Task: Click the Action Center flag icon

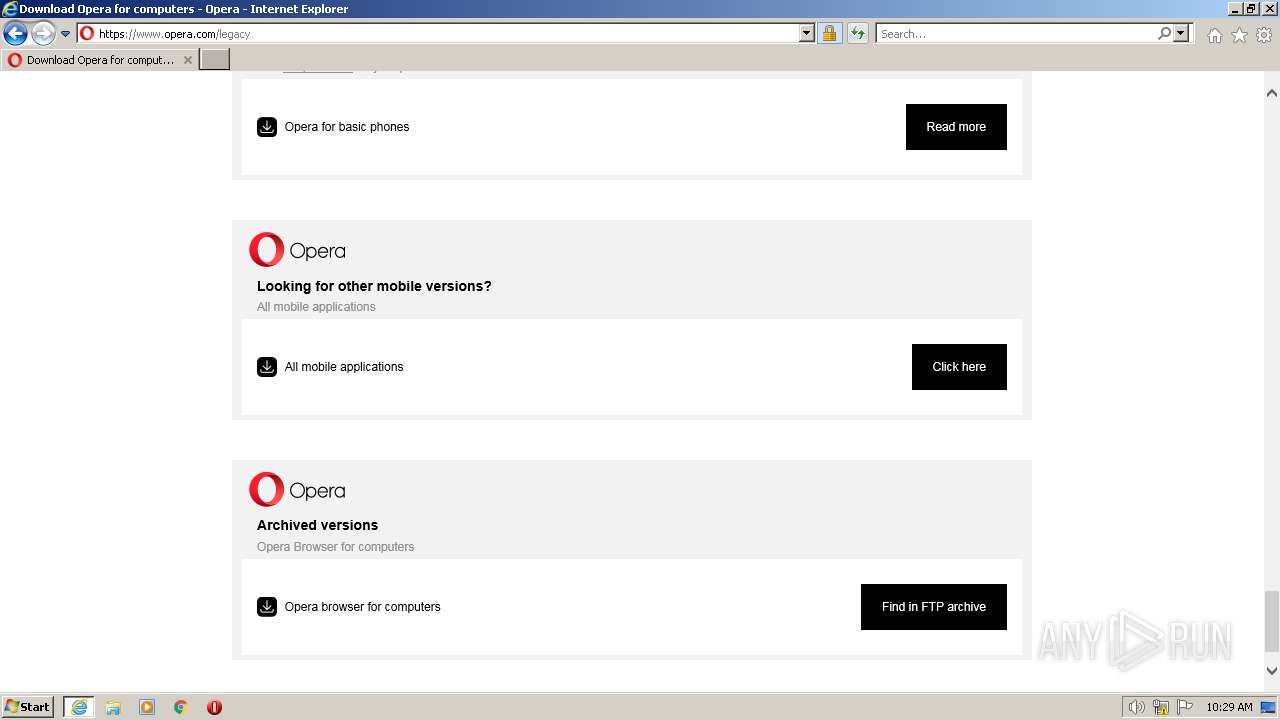Action: (x=1185, y=707)
